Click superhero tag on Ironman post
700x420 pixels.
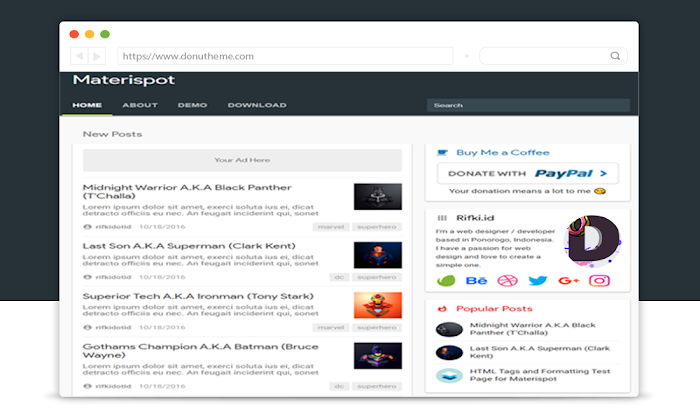click(x=377, y=328)
